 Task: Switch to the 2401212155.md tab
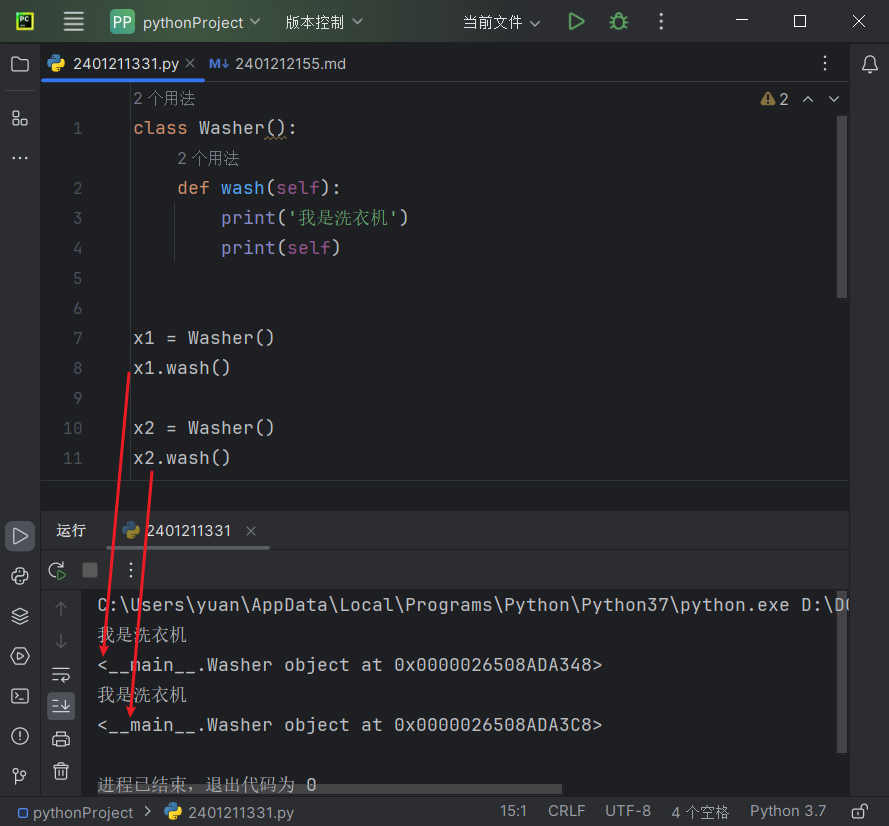click(x=278, y=63)
